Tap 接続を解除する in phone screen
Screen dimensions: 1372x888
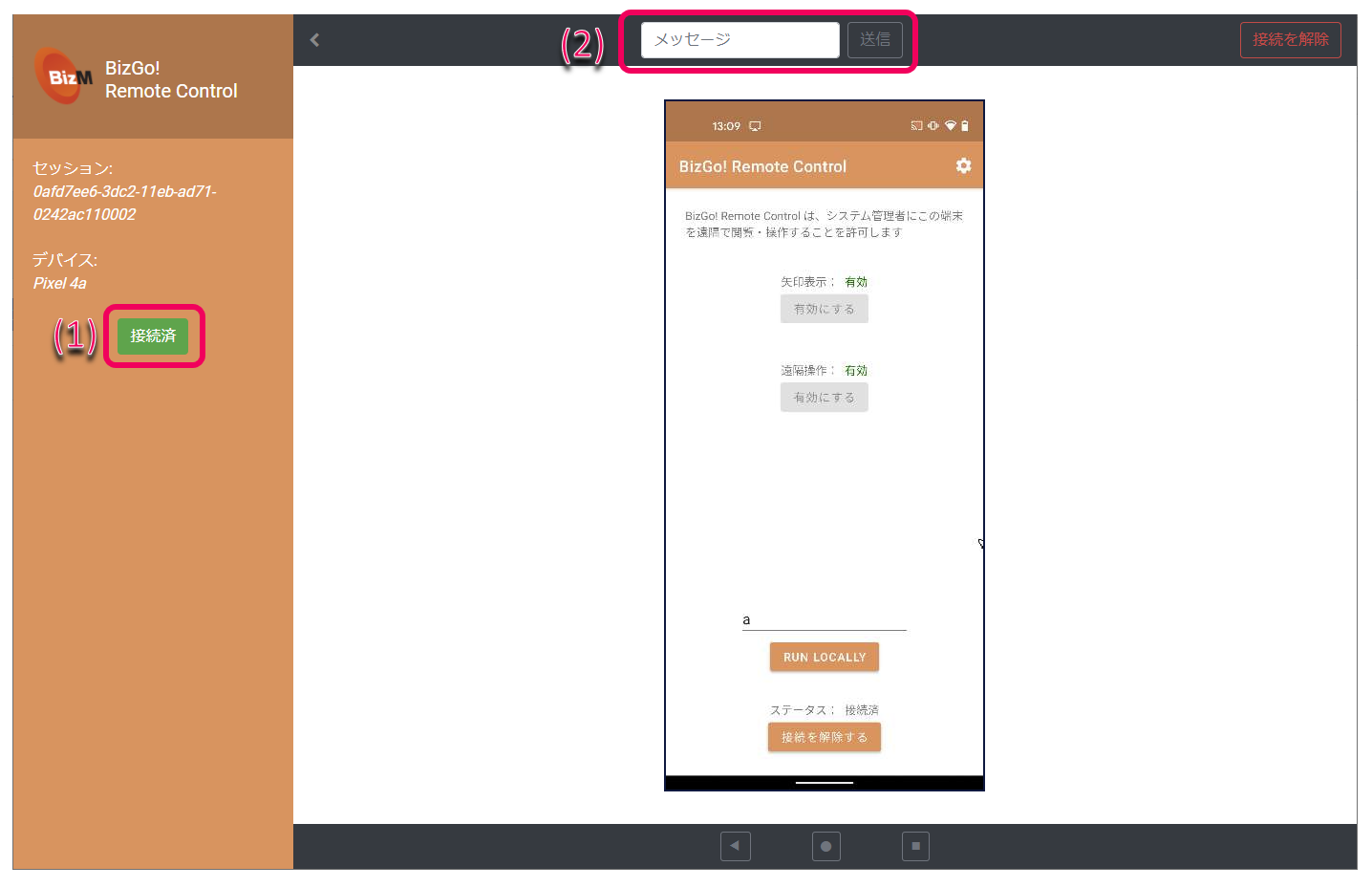pos(824,738)
